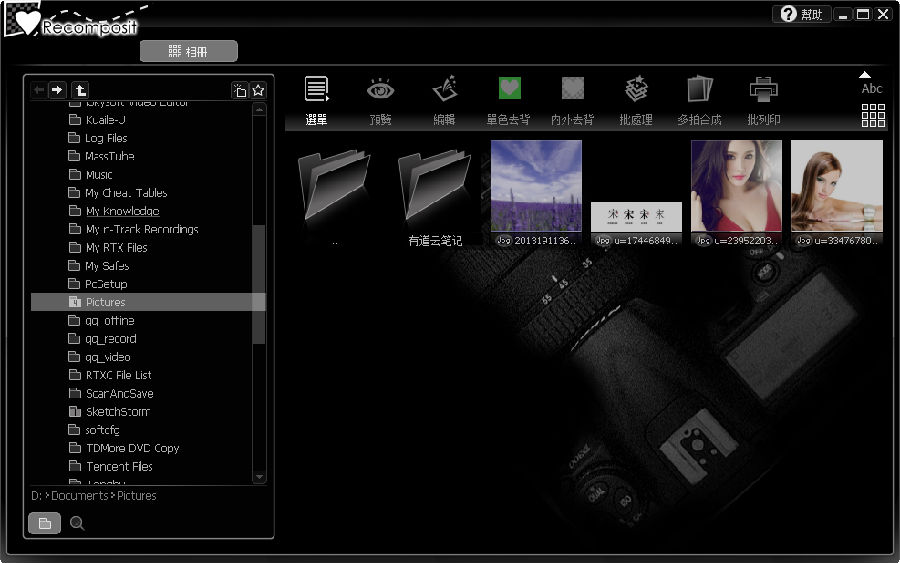Select the My Cheat Tables folder
Screen dimensions: 900x563
tap(118, 193)
